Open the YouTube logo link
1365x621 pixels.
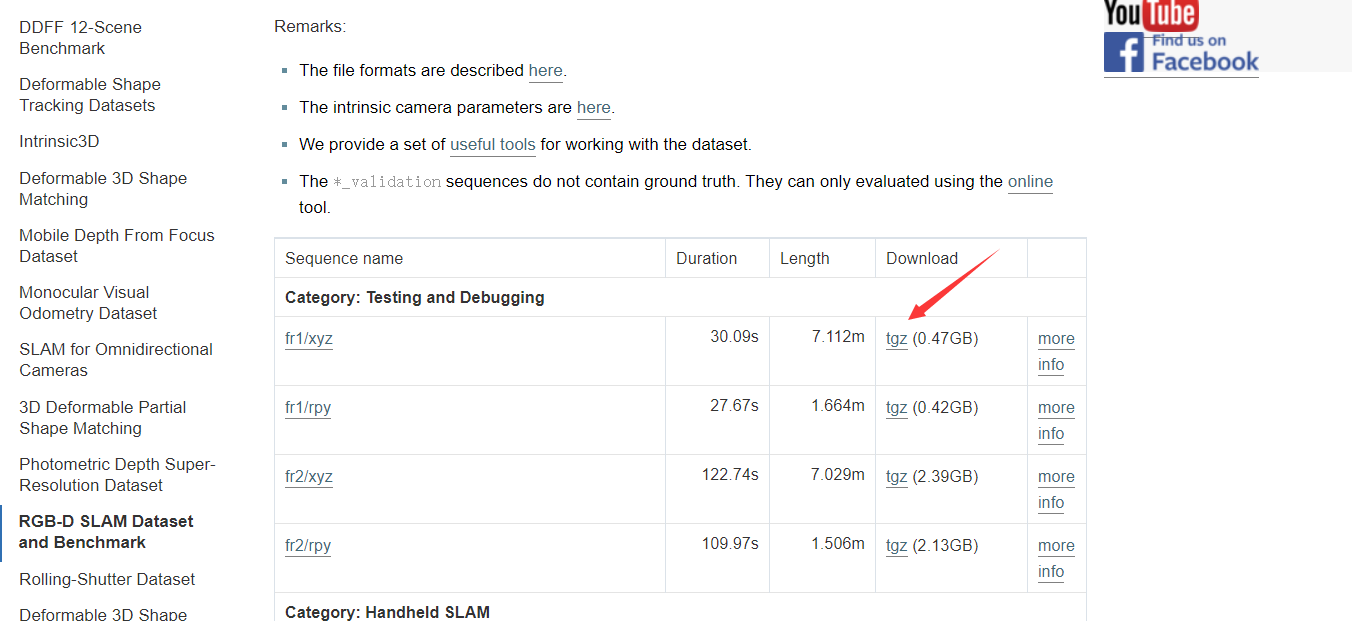1151,14
